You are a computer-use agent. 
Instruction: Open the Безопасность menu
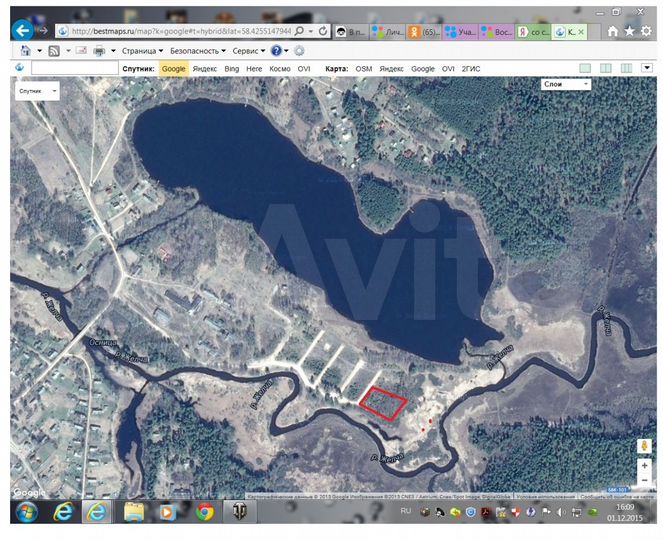pos(198,51)
